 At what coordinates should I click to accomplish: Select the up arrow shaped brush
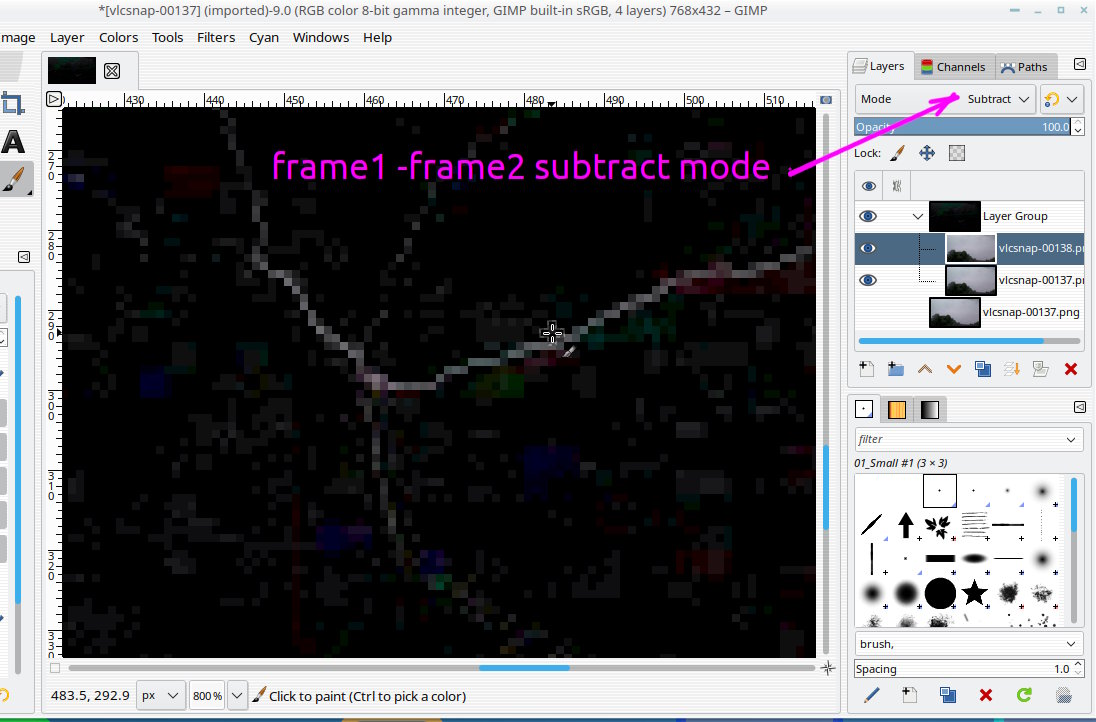(x=906, y=525)
